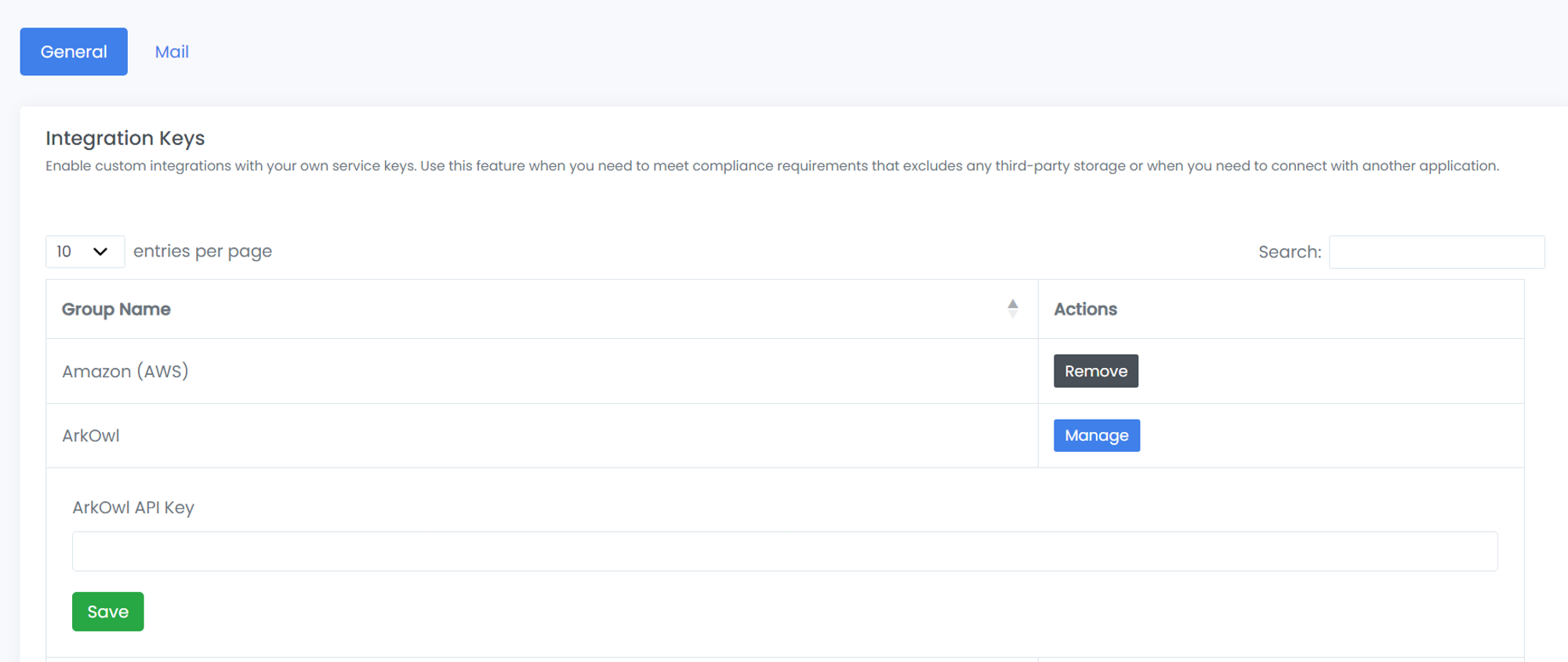
Task: Open the entries per page dropdown
Action: pos(84,252)
